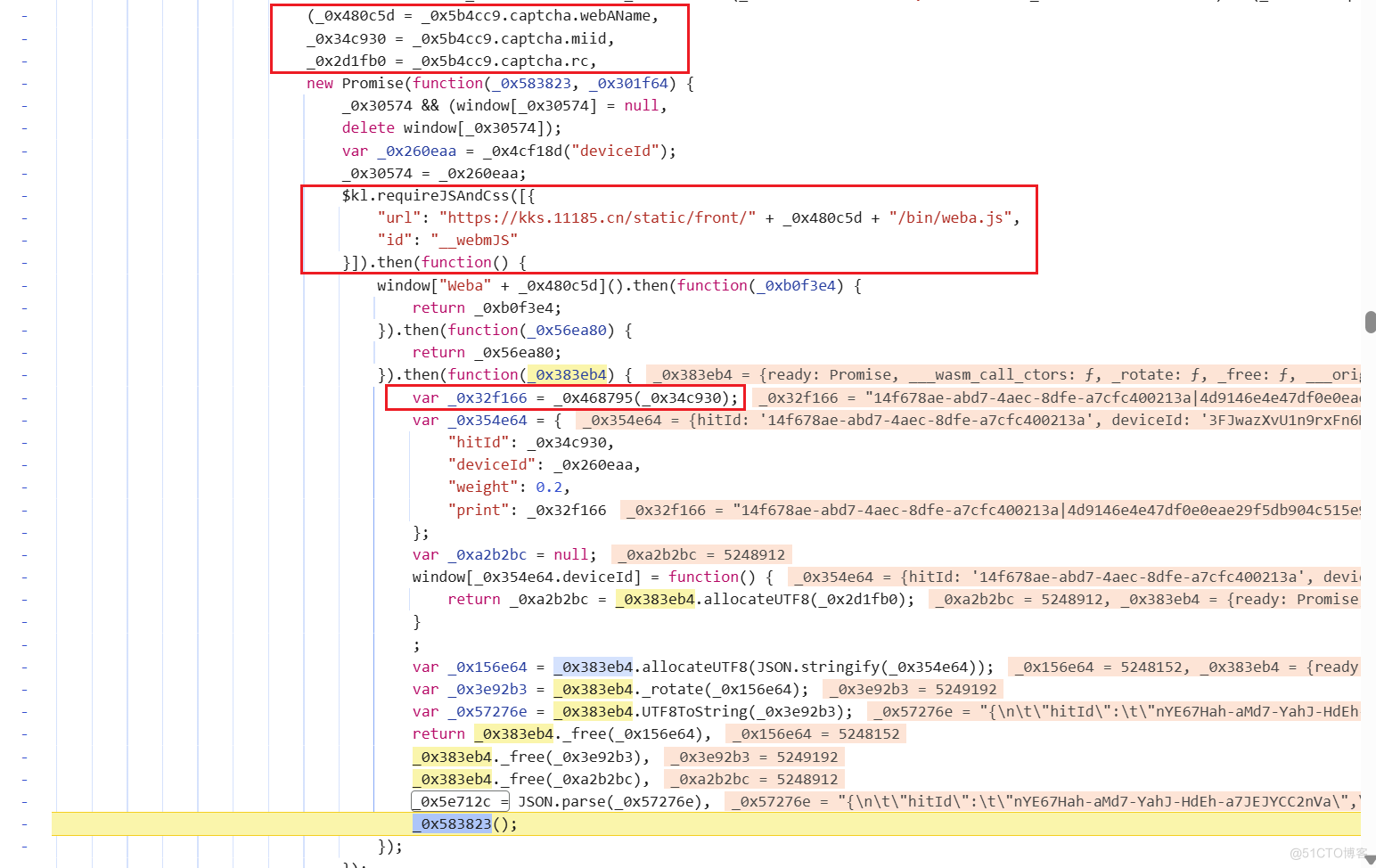
Task: Click 'JSON.stringify' in the code
Action: click(x=817, y=667)
